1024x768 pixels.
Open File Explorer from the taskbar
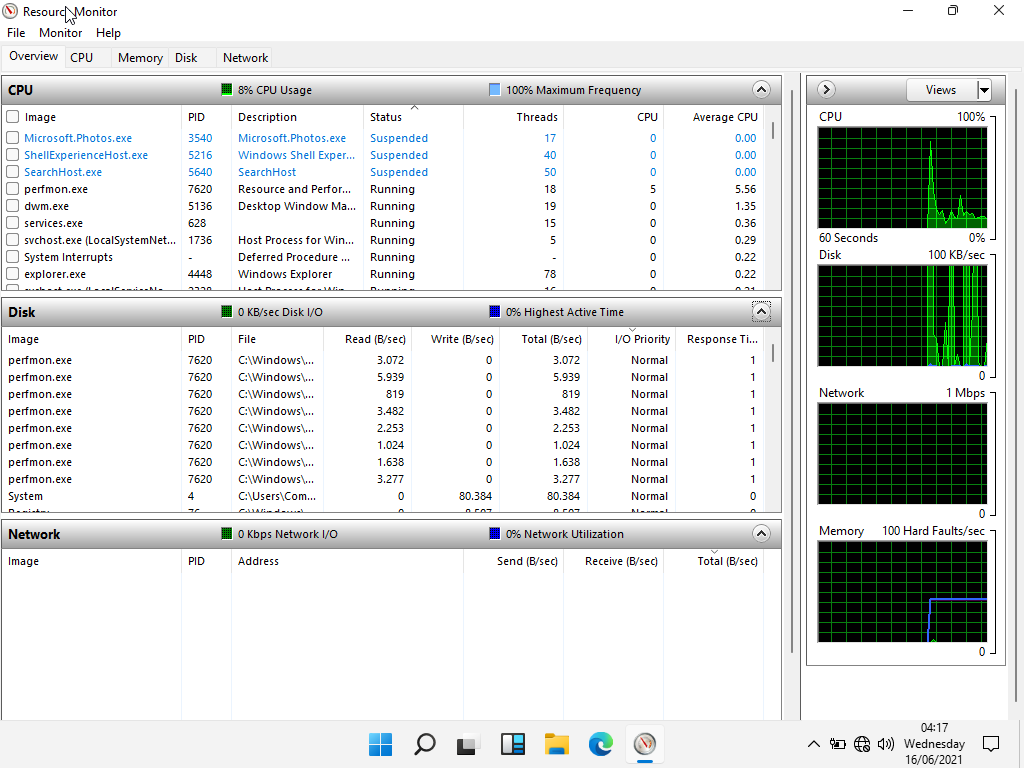click(556, 744)
